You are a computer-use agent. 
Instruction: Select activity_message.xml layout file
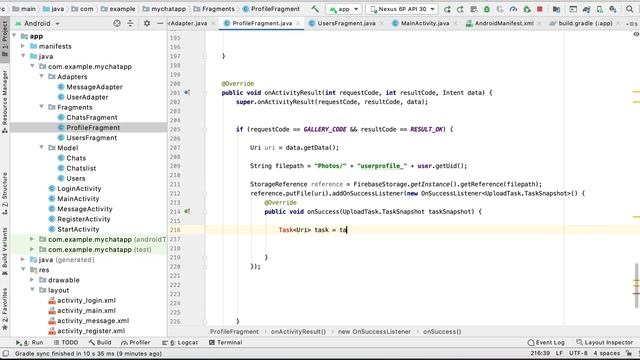93,321
